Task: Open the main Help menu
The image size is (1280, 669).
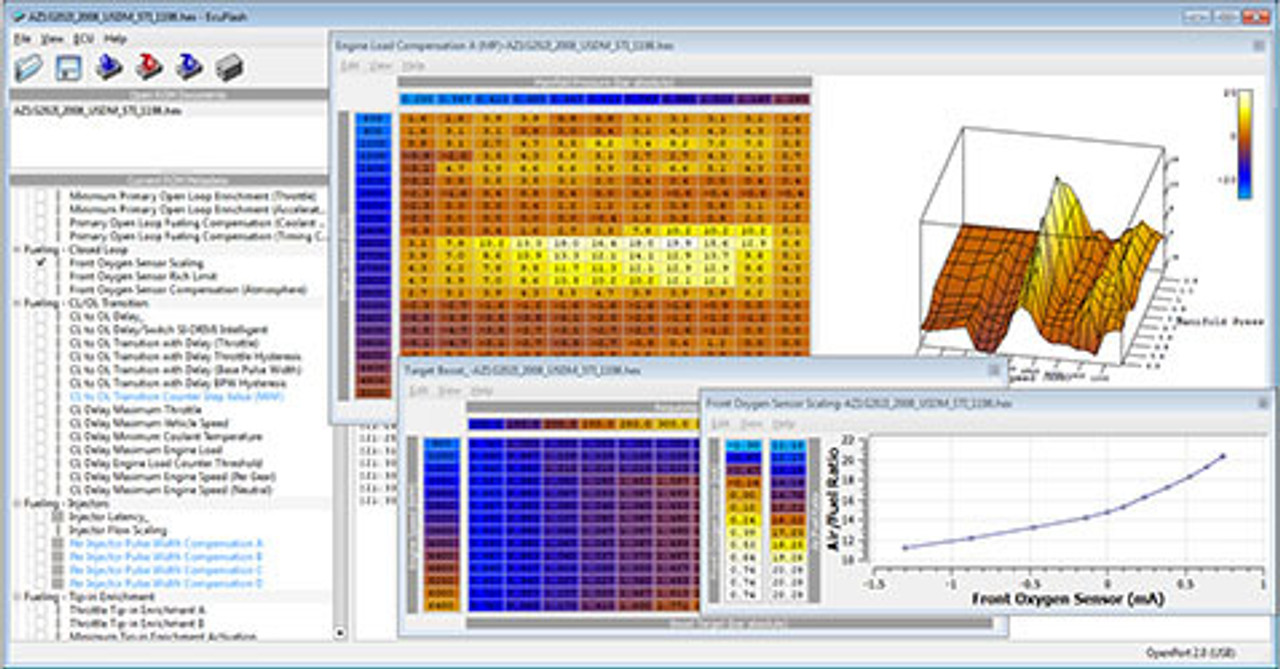Action: [x=115, y=38]
